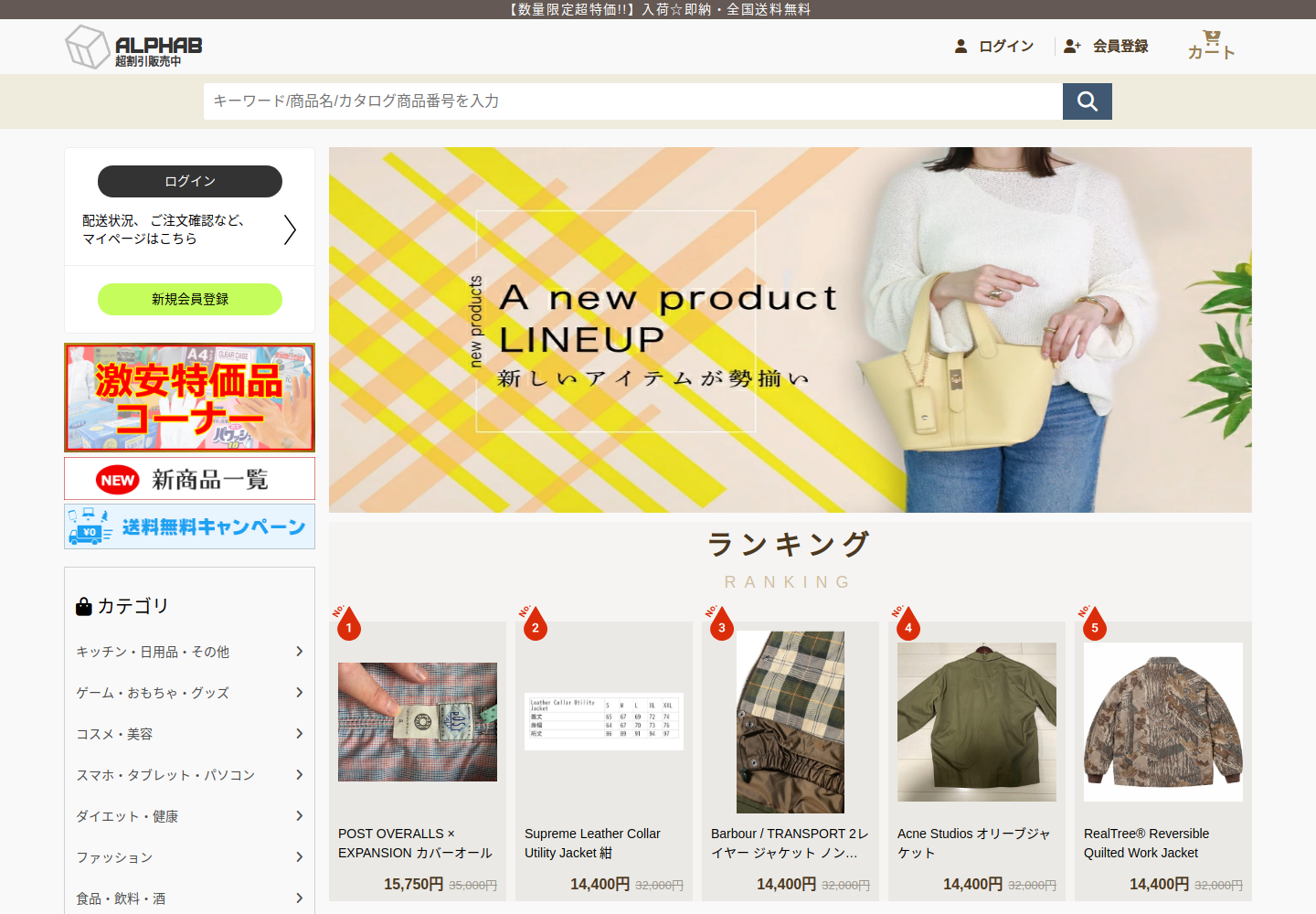Viewport: 1316px width, 914px height.
Task: Open RealTree Reversible Quilted Work Jacket thumbnail
Action: click(x=1163, y=722)
